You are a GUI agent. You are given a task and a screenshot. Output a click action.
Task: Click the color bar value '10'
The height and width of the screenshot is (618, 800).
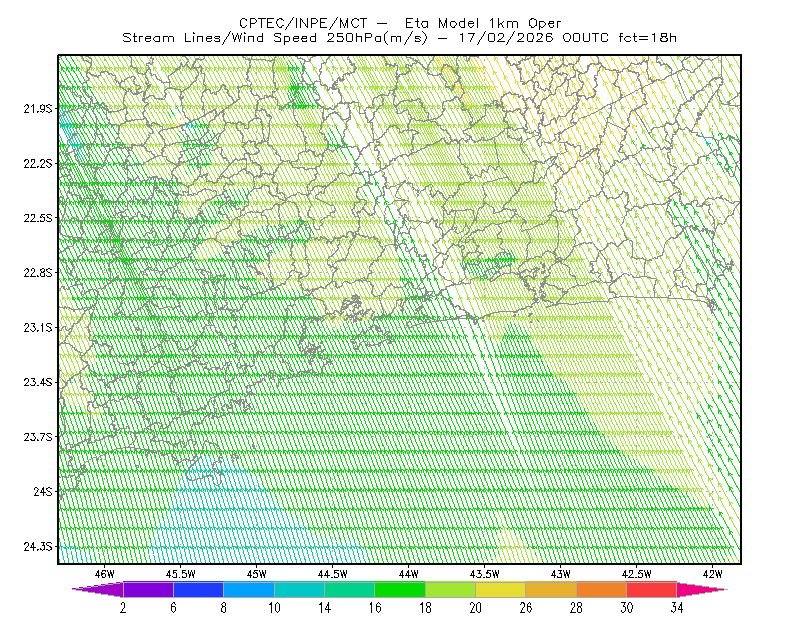tap(274, 608)
